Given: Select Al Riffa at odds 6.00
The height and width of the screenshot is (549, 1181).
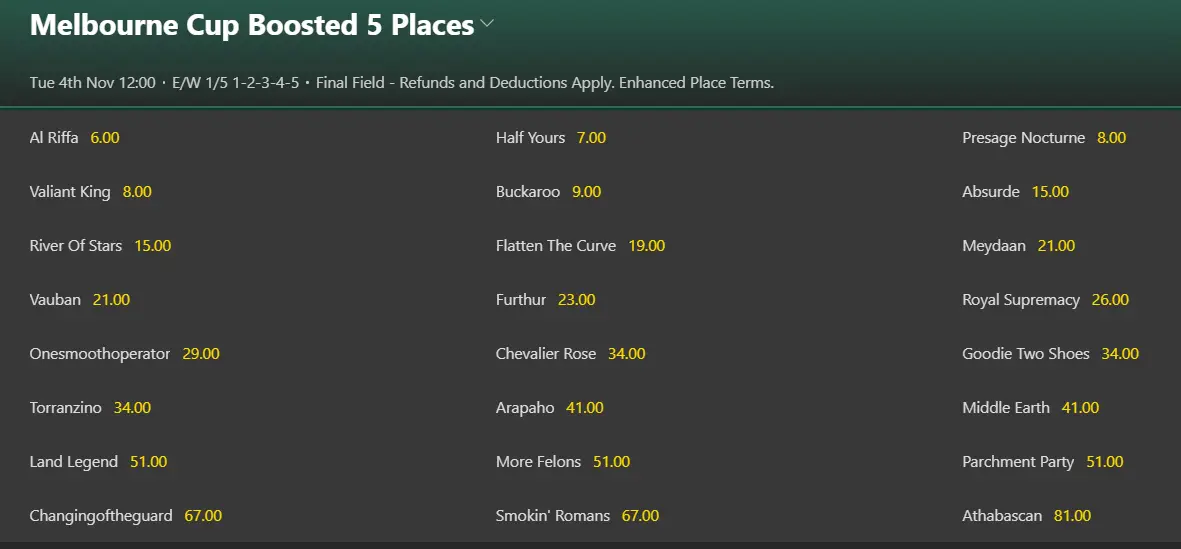Looking at the screenshot, I should 104,138.
